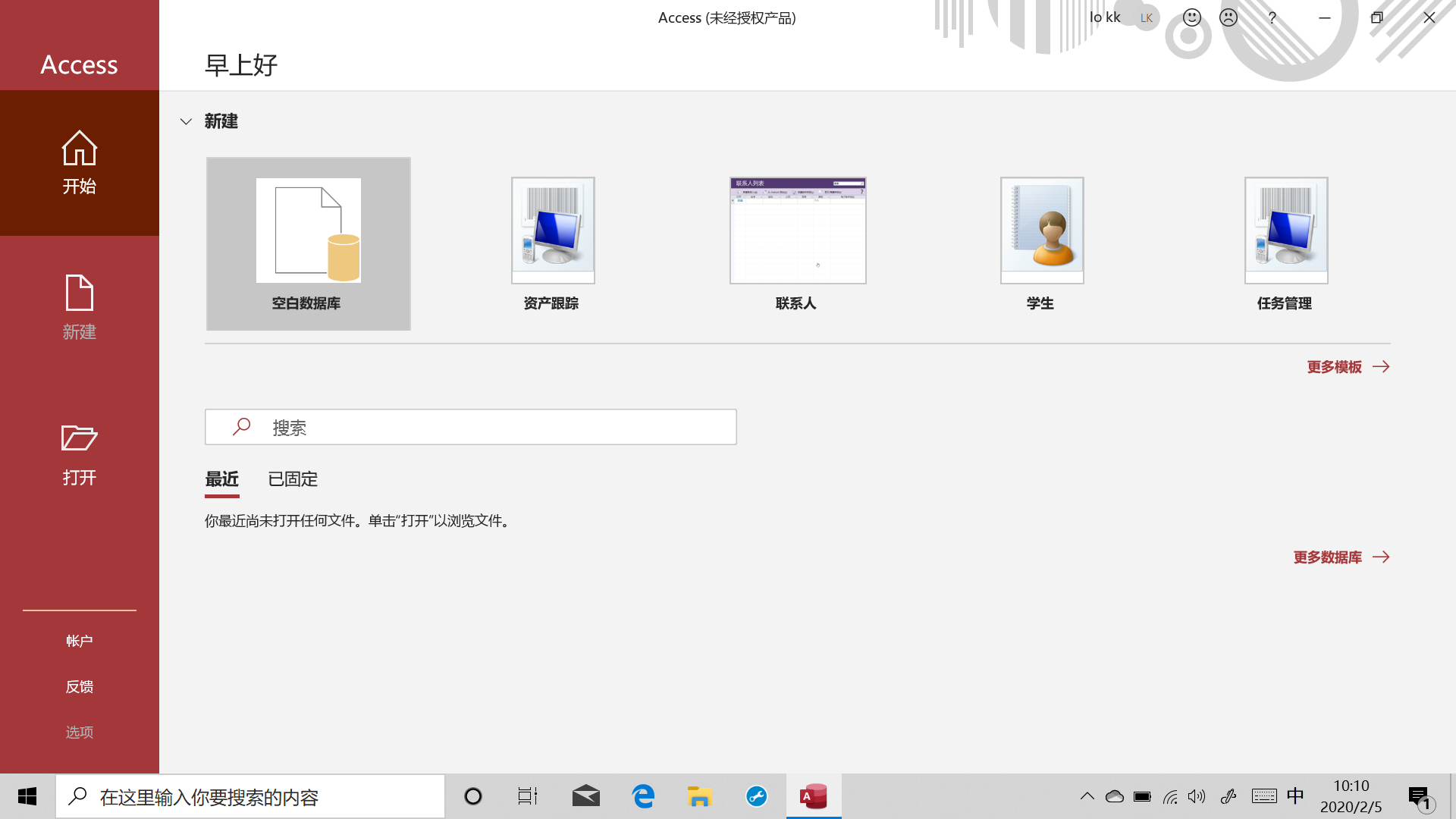Collapse the 新建 section chevron
Viewport: 1456px width, 819px height.
click(x=186, y=121)
